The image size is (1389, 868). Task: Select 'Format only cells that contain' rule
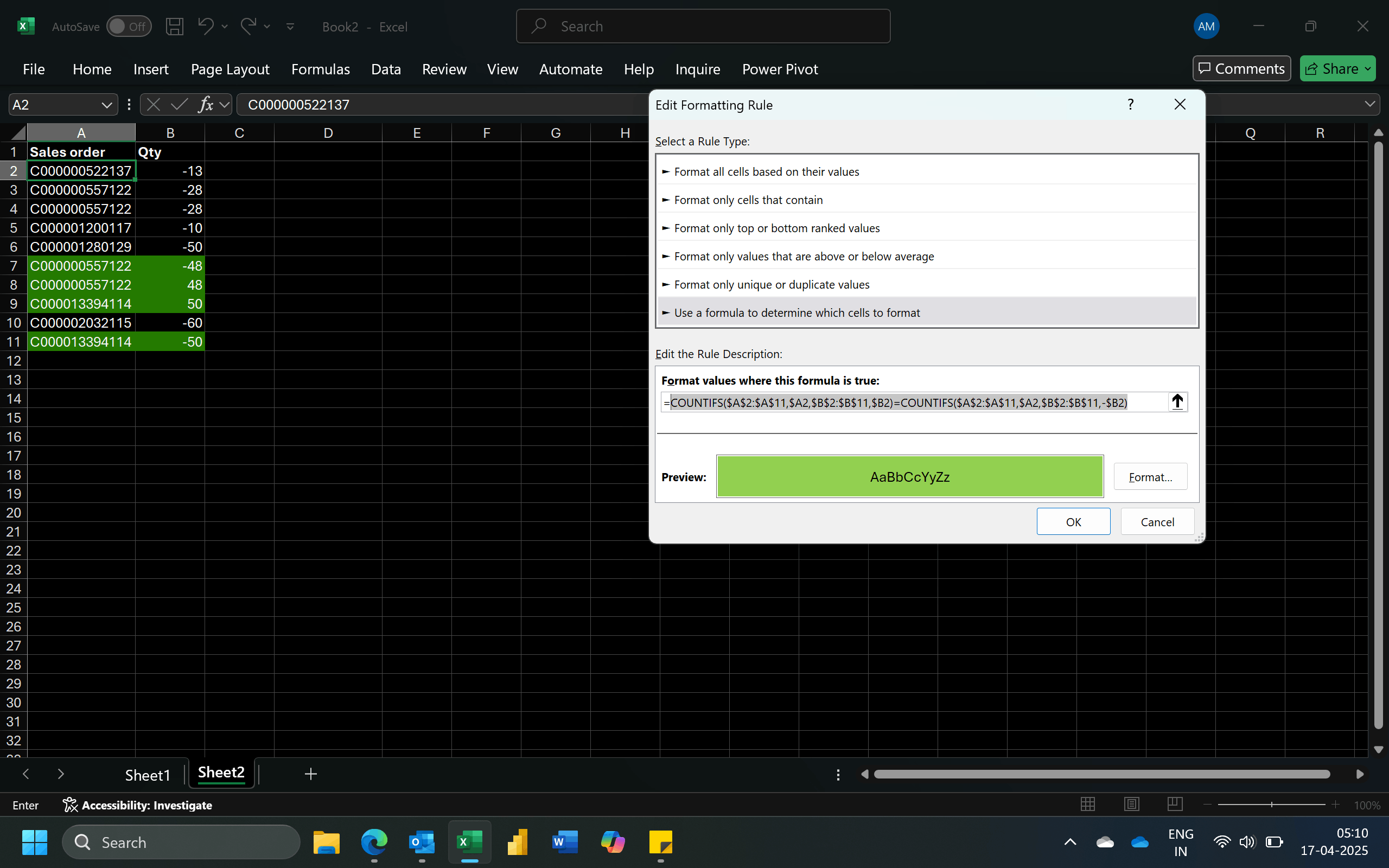tap(927, 200)
